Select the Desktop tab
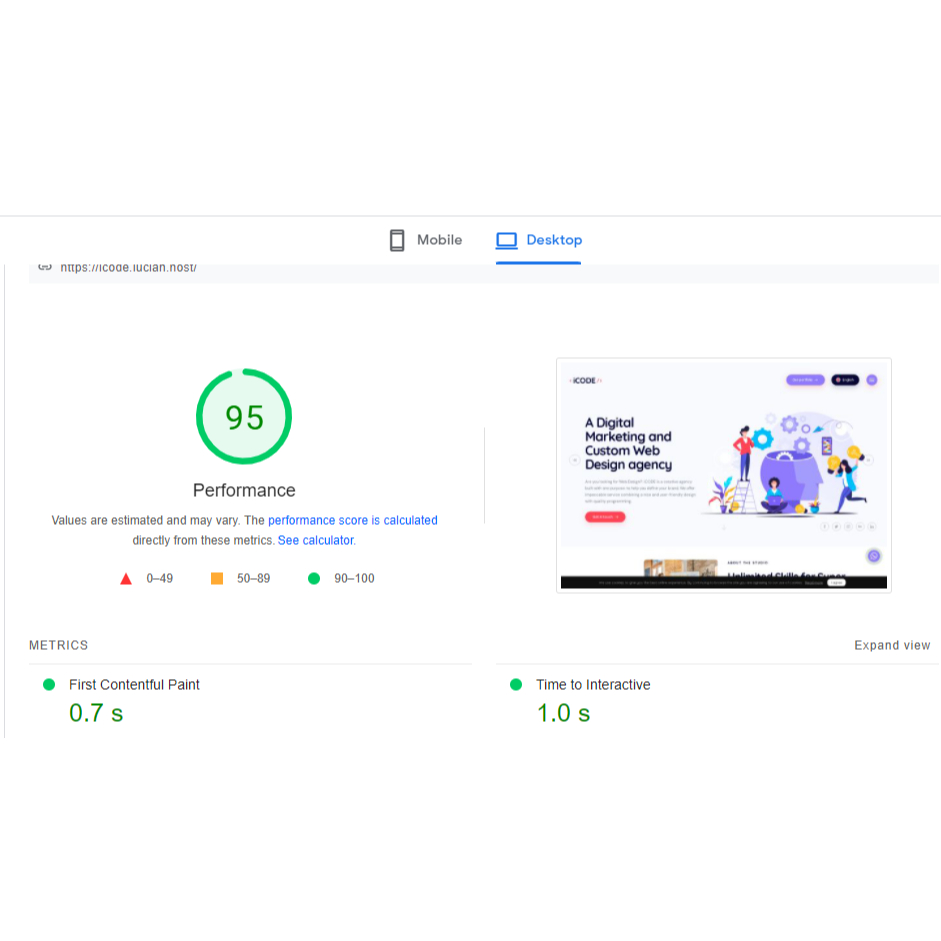The height and width of the screenshot is (941, 941). pyautogui.click(x=538, y=240)
